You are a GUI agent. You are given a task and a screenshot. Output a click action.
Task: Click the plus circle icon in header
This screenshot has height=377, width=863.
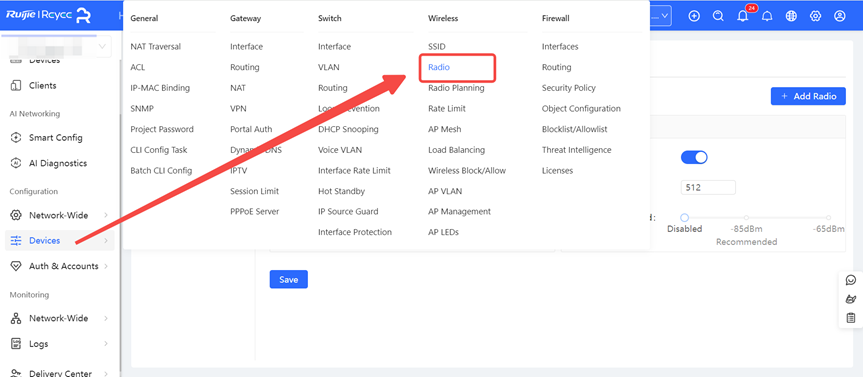pyautogui.click(x=694, y=16)
